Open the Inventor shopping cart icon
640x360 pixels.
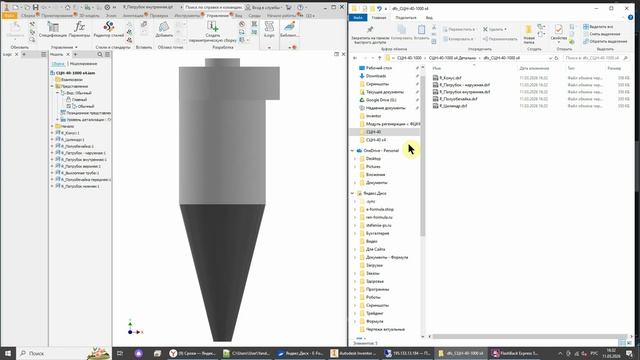point(289,7)
